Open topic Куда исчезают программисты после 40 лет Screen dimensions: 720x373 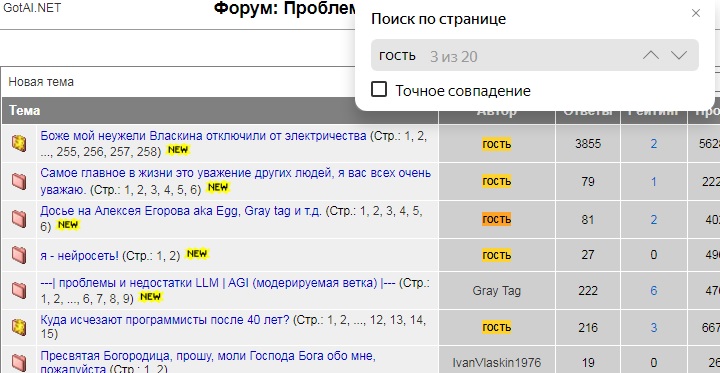[165, 320]
